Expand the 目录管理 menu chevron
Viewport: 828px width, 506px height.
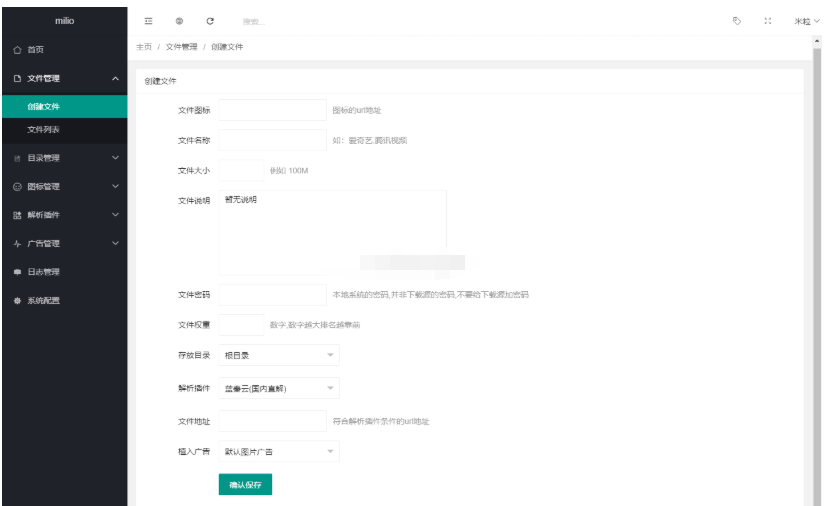pos(115,157)
